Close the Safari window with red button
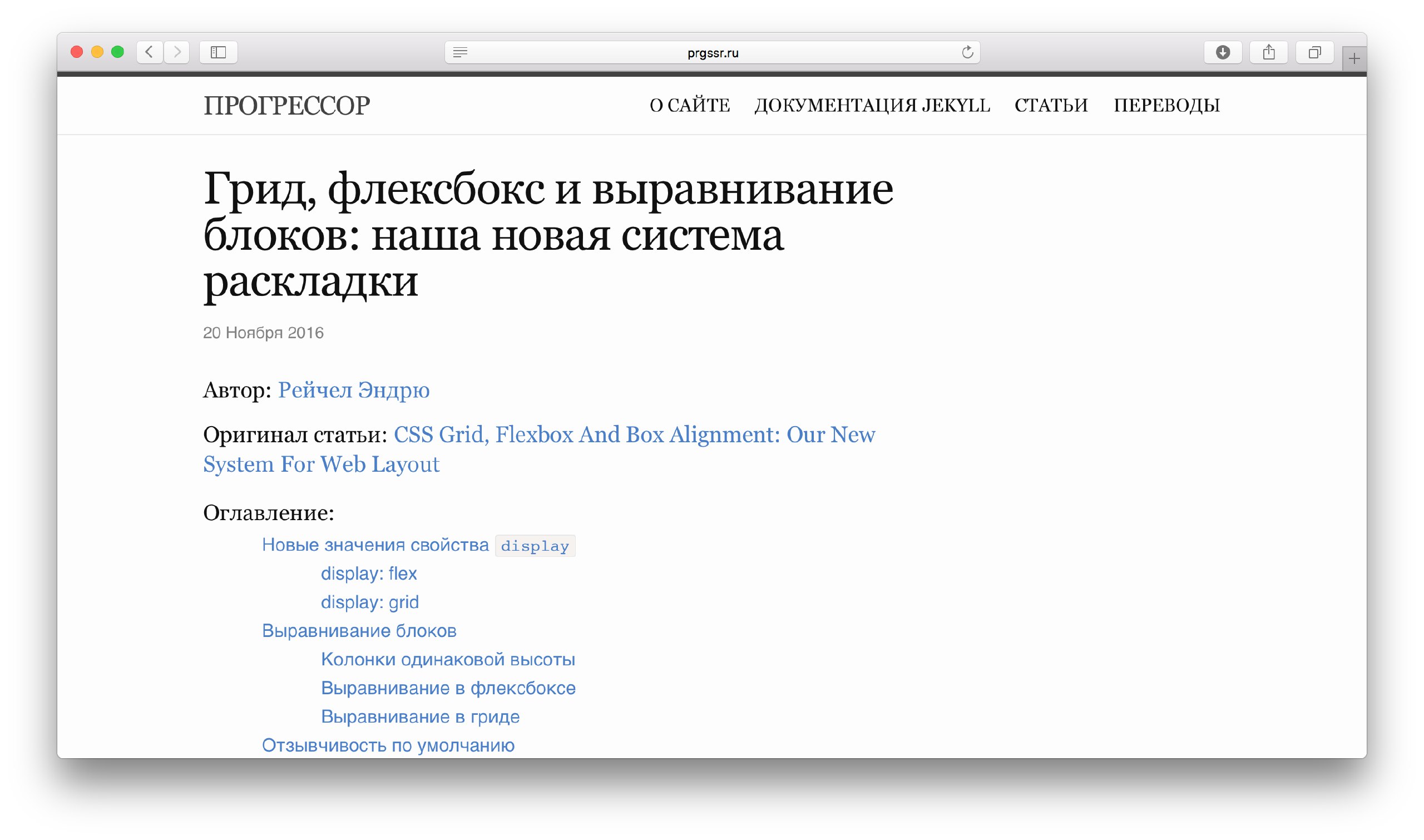The image size is (1424, 840). pyautogui.click(x=77, y=52)
